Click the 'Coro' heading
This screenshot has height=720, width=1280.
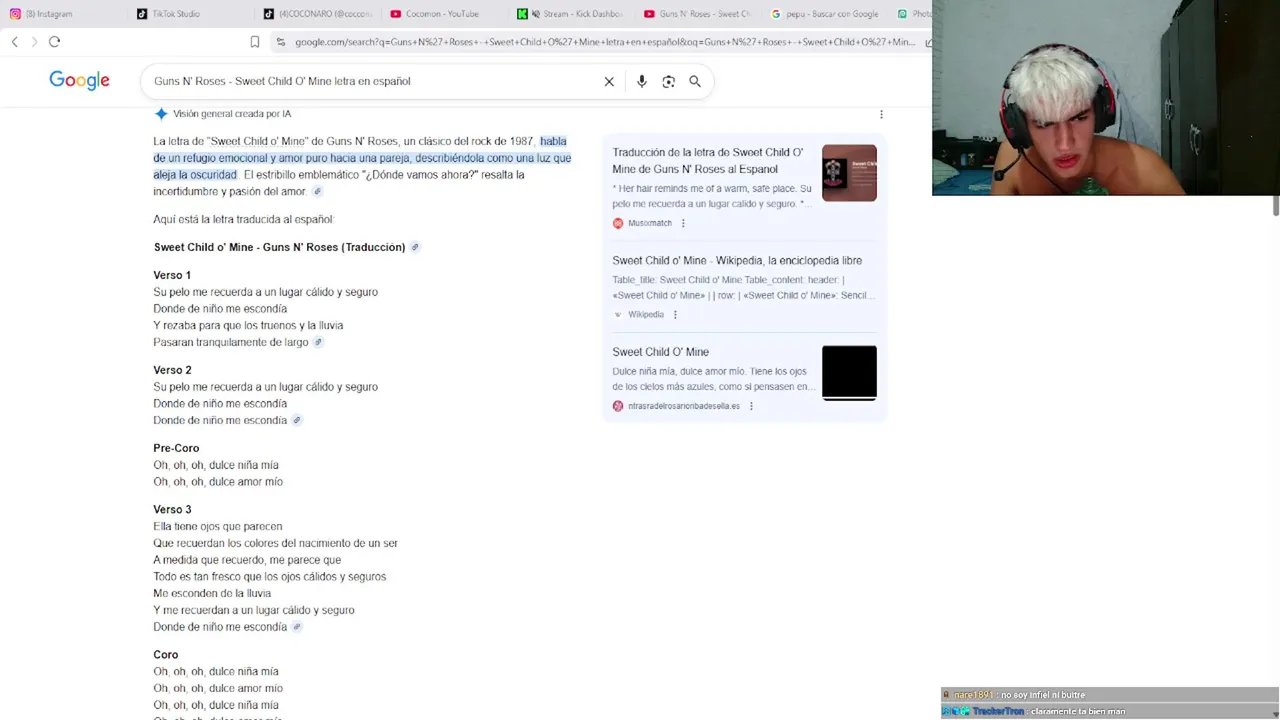(166, 655)
